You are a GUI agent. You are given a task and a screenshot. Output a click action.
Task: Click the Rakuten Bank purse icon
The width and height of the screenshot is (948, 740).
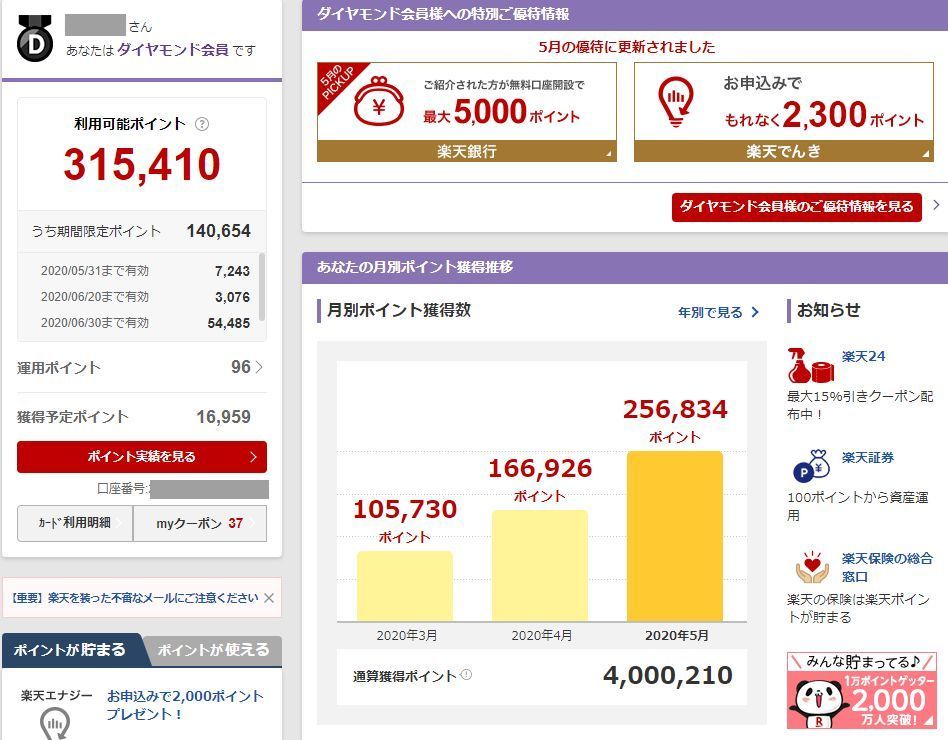click(378, 101)
